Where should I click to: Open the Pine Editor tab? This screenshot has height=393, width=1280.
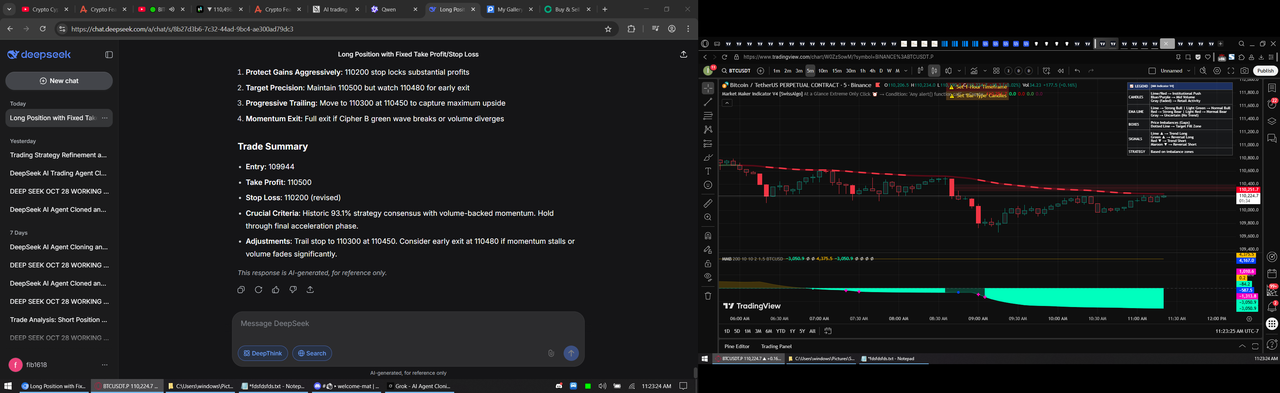[737, 346]
